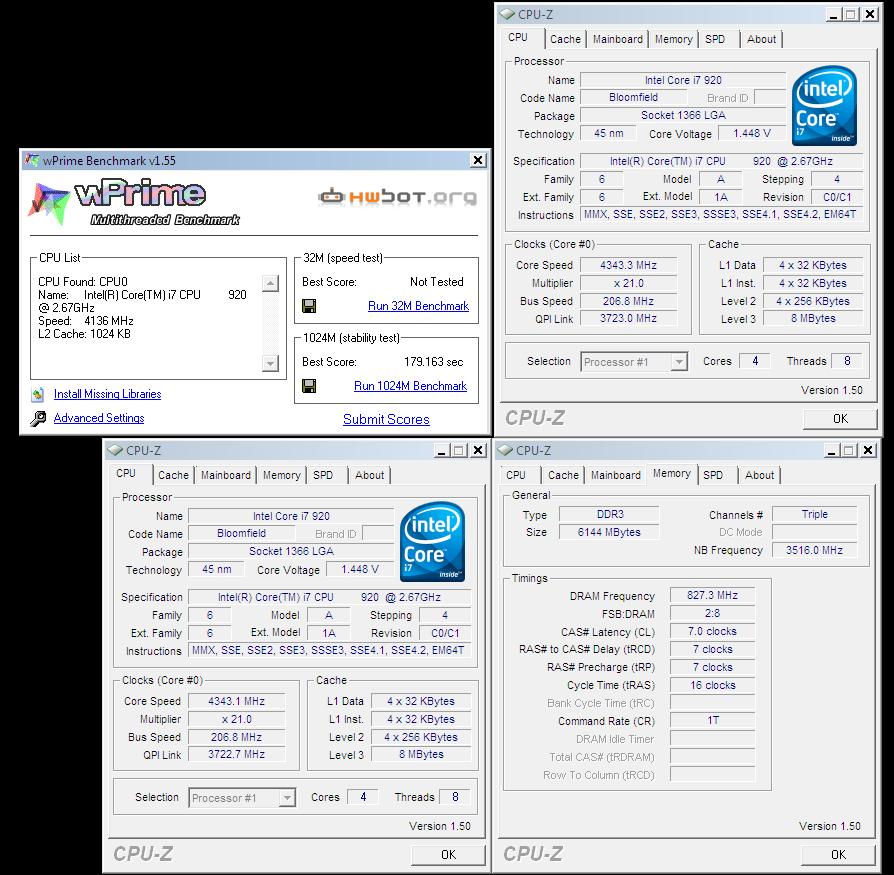Image resolution: width=894 pixels, height=875 pixels.
Task: Open the Processor #1 dropdown in the bottom-left CPU-Z
Action: pyautogui.click(x=287, y=798)
